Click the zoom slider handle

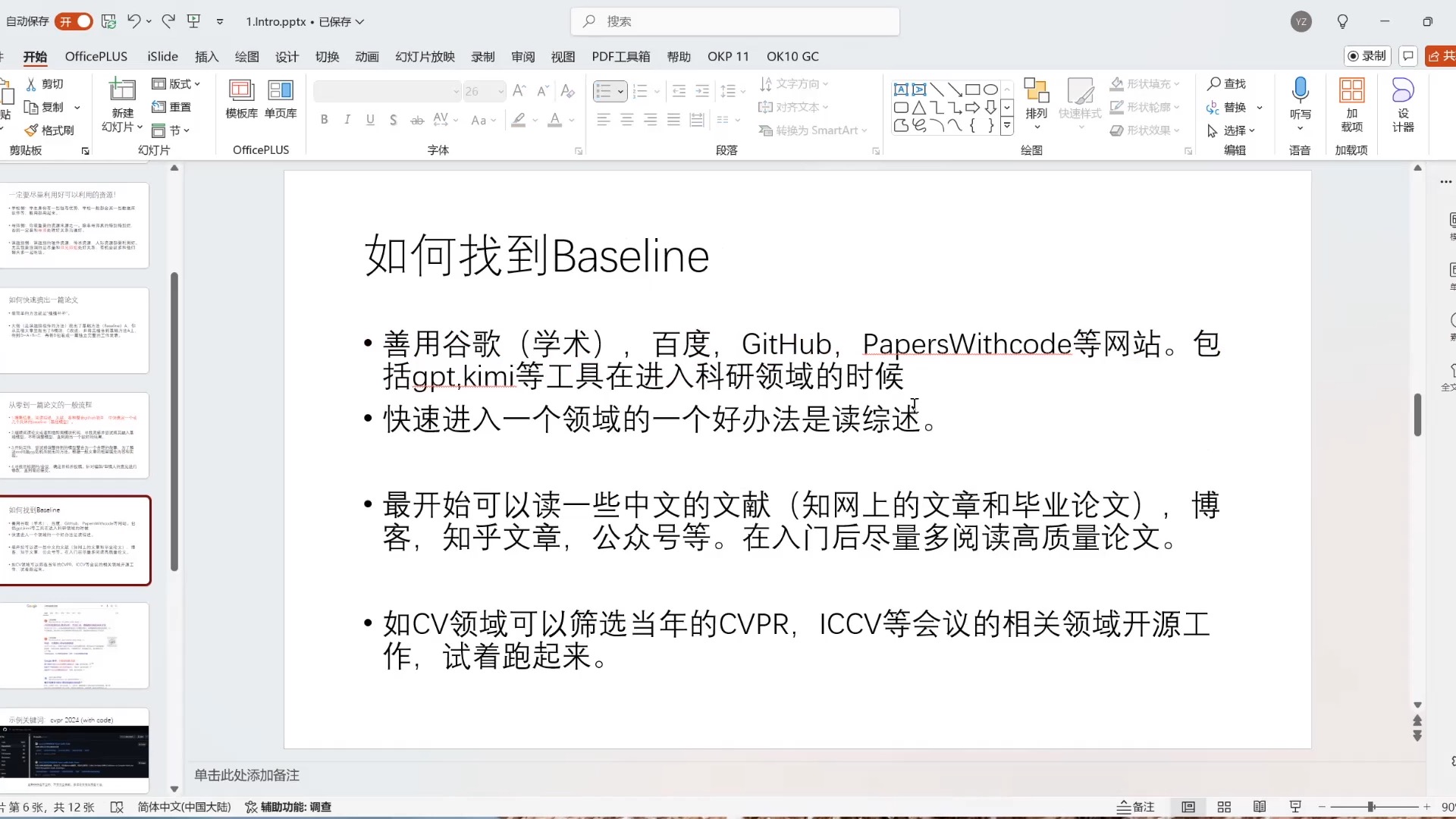tap(1371, 807)
